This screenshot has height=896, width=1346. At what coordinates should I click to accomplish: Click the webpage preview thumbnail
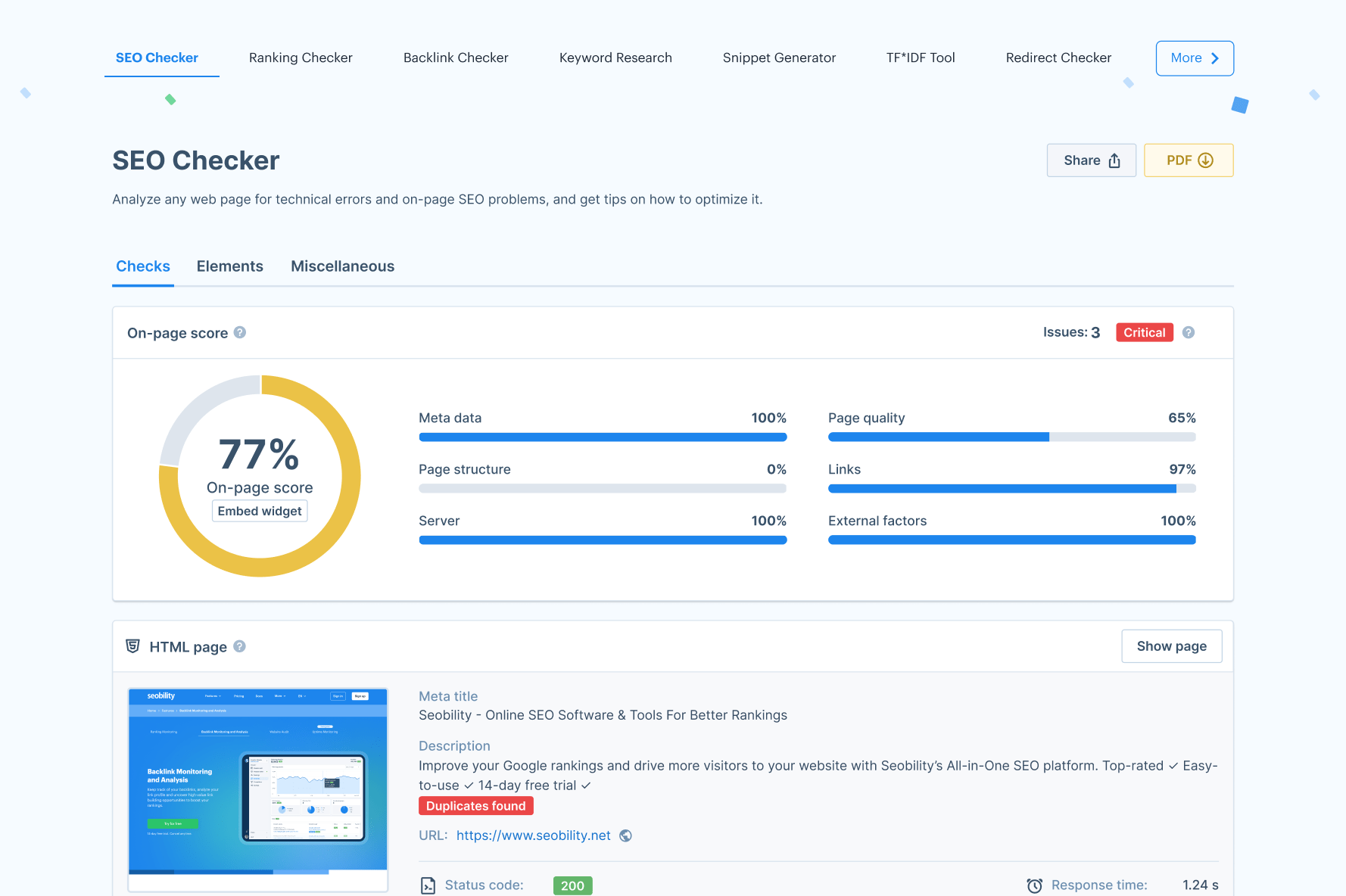click(257, 787)
